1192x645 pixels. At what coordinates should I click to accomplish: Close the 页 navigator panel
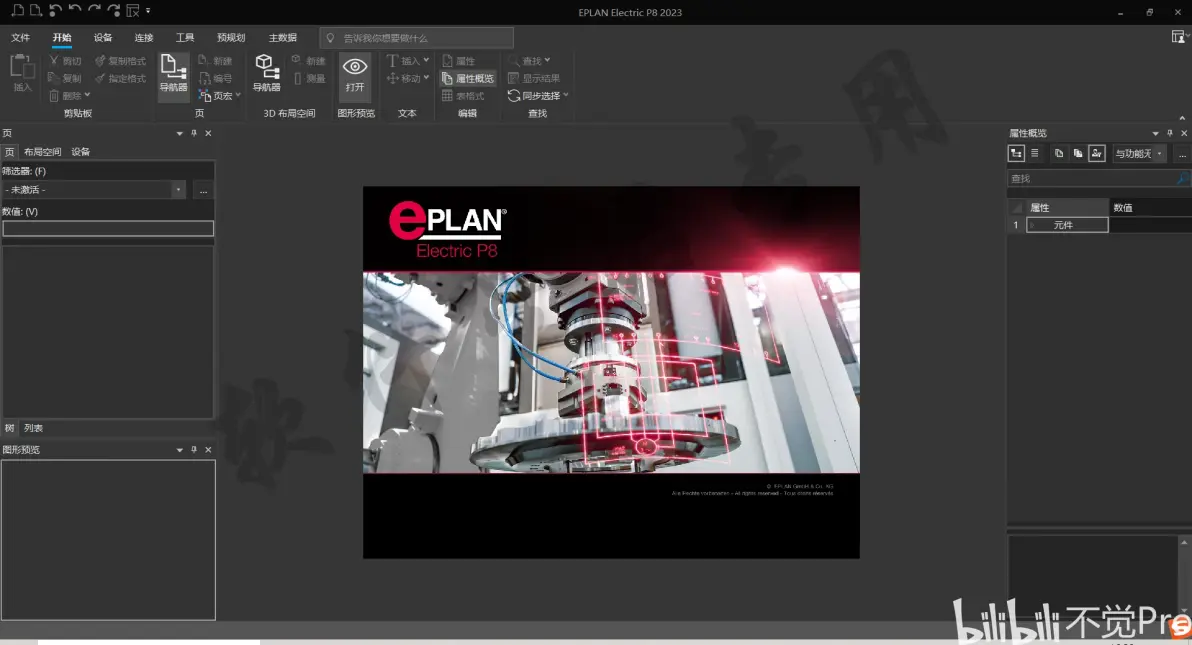coord(208,133)
